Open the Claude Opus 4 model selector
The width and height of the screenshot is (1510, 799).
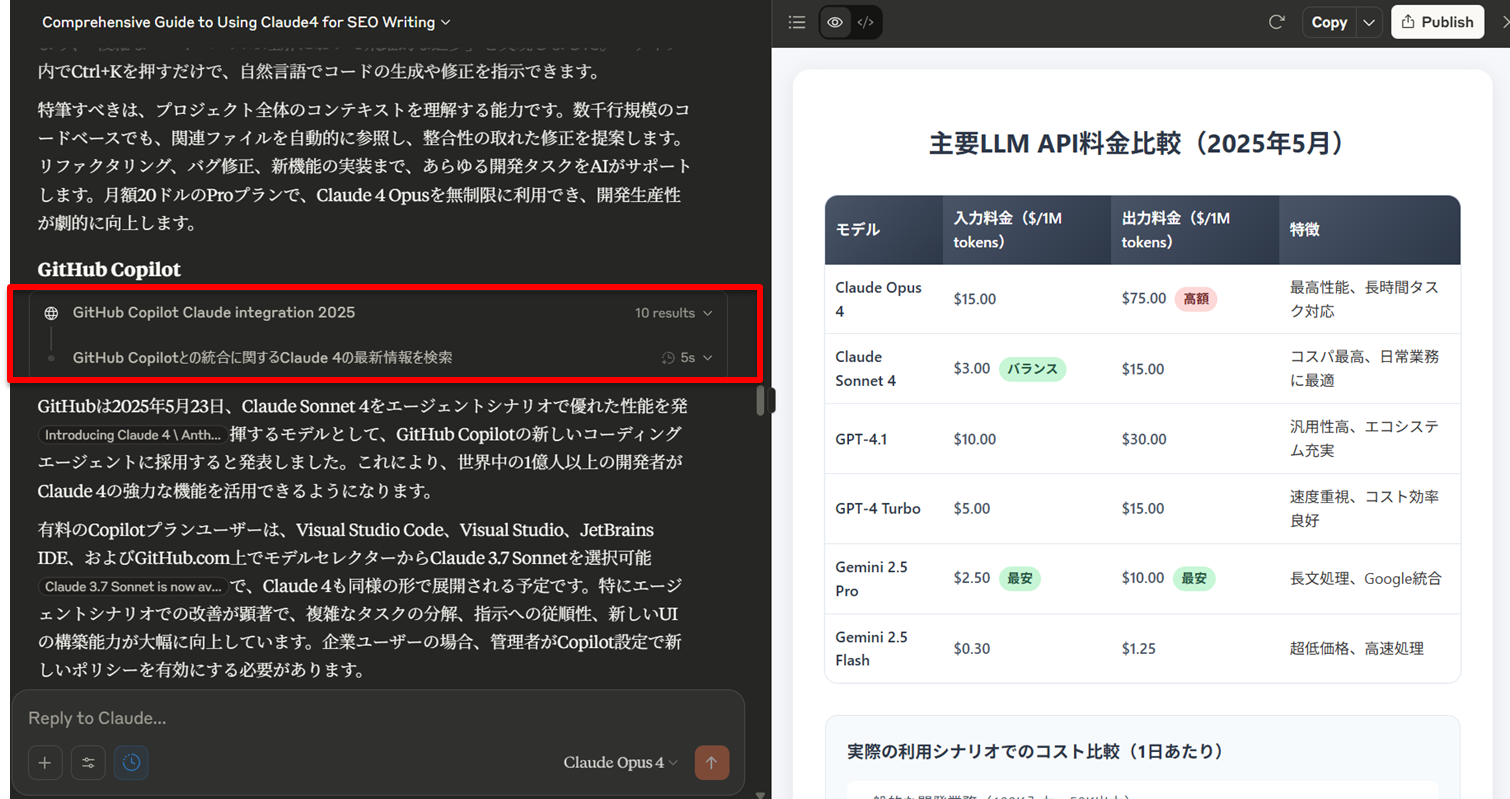620,763
